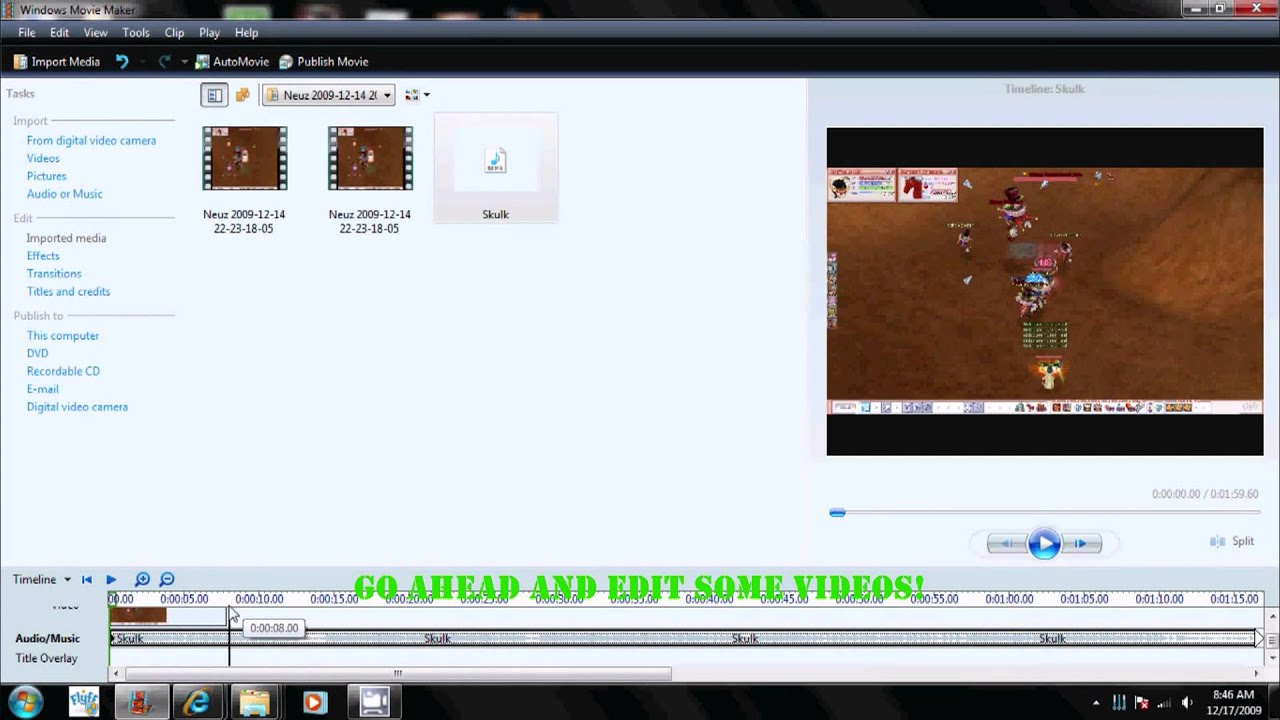This screenshot has width=1280, height=720.
Task: Show Imported media
Action: (x=66, y=238)
